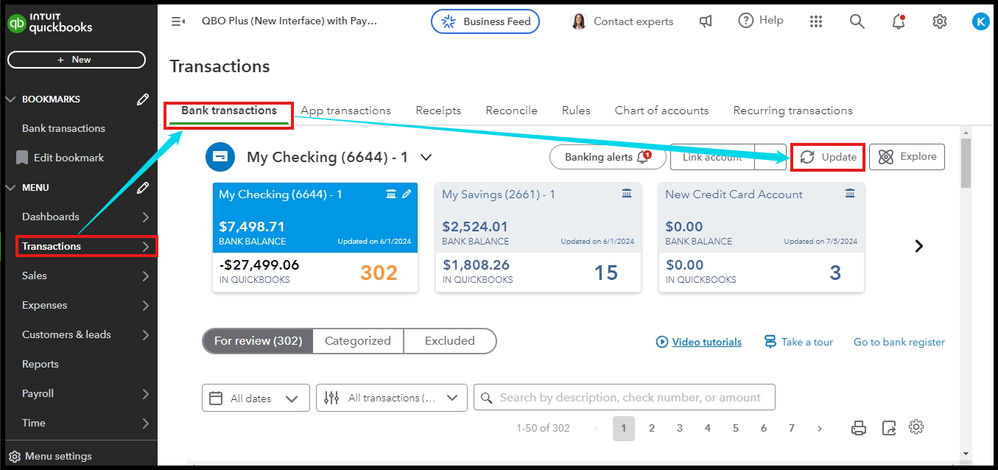998x470 pixels.
Task: Click the Help question mark icon
Action: click(745, 21)
